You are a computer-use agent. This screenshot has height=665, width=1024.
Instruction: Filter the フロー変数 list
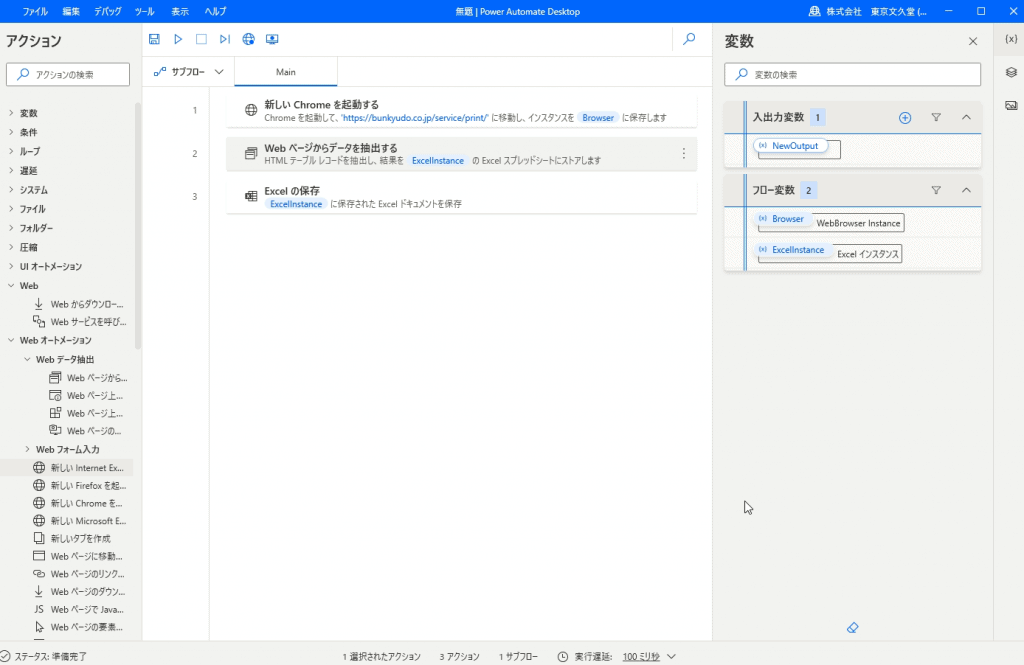pos(936,190)
